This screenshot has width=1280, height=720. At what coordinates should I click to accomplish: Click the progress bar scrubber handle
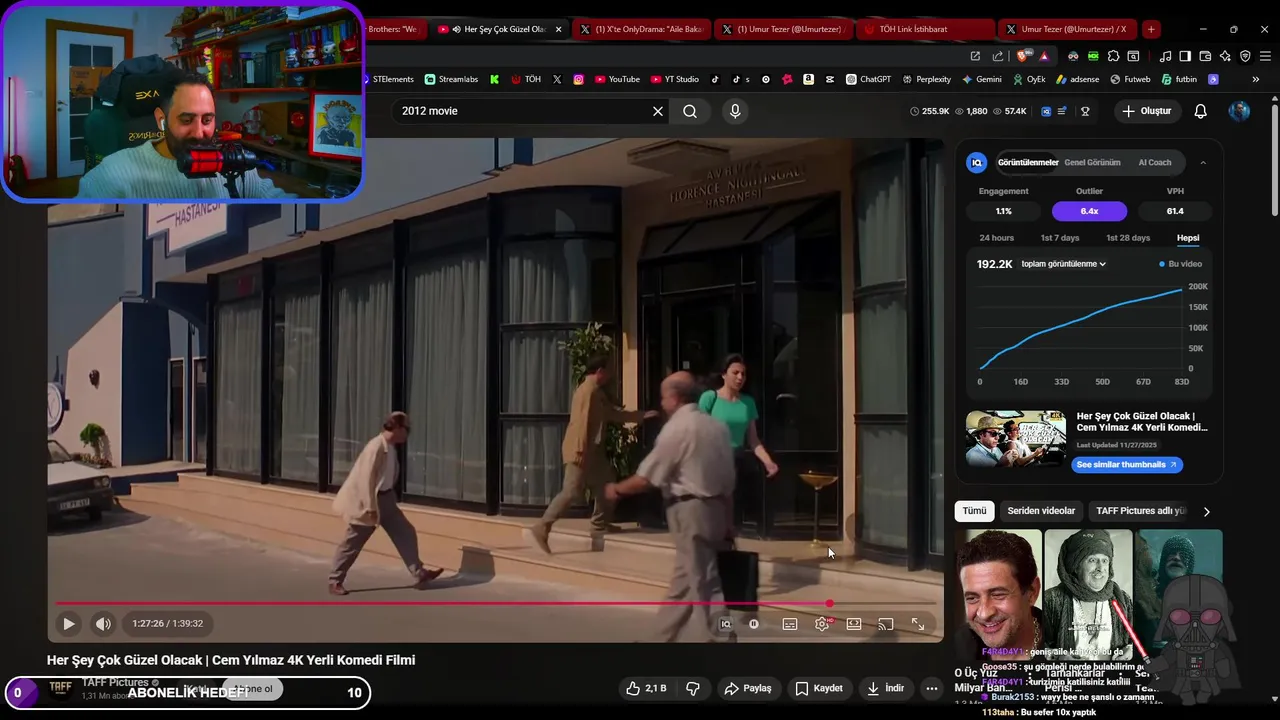tap(829, 603)
